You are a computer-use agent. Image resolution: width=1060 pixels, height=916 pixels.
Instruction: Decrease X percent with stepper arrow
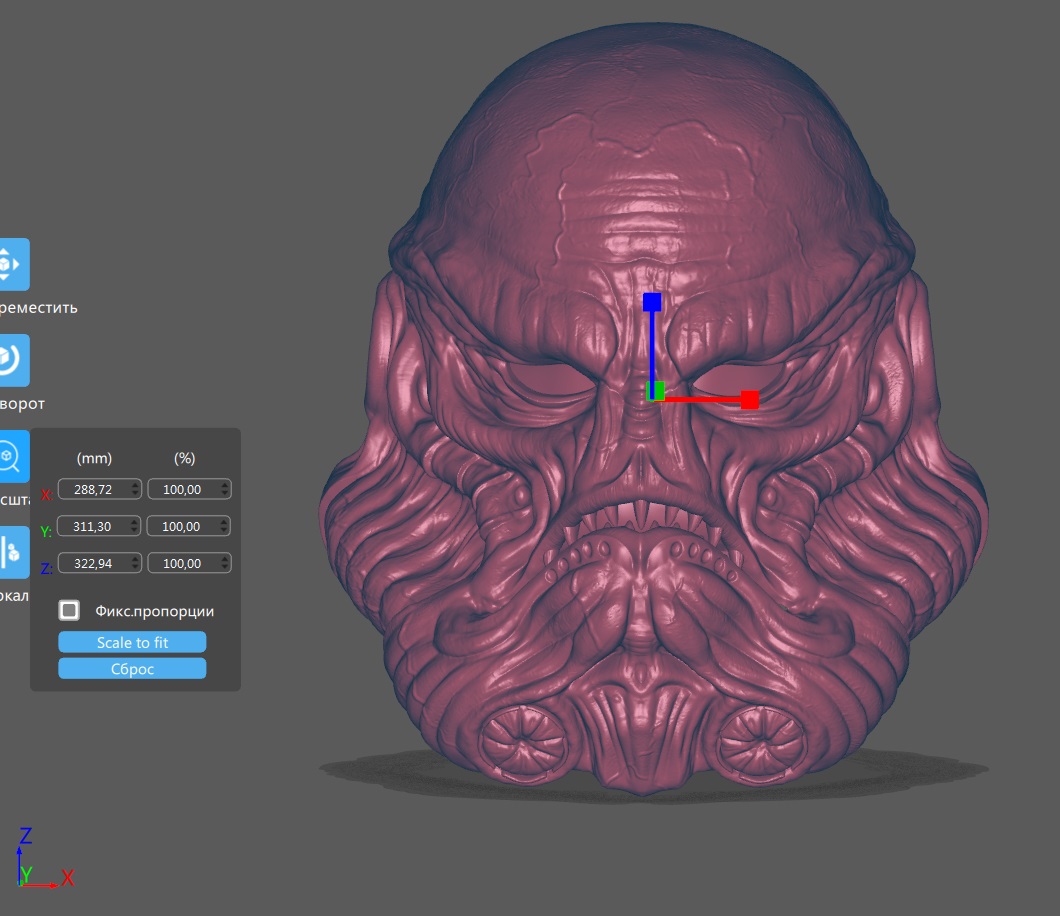pos(225,493)
